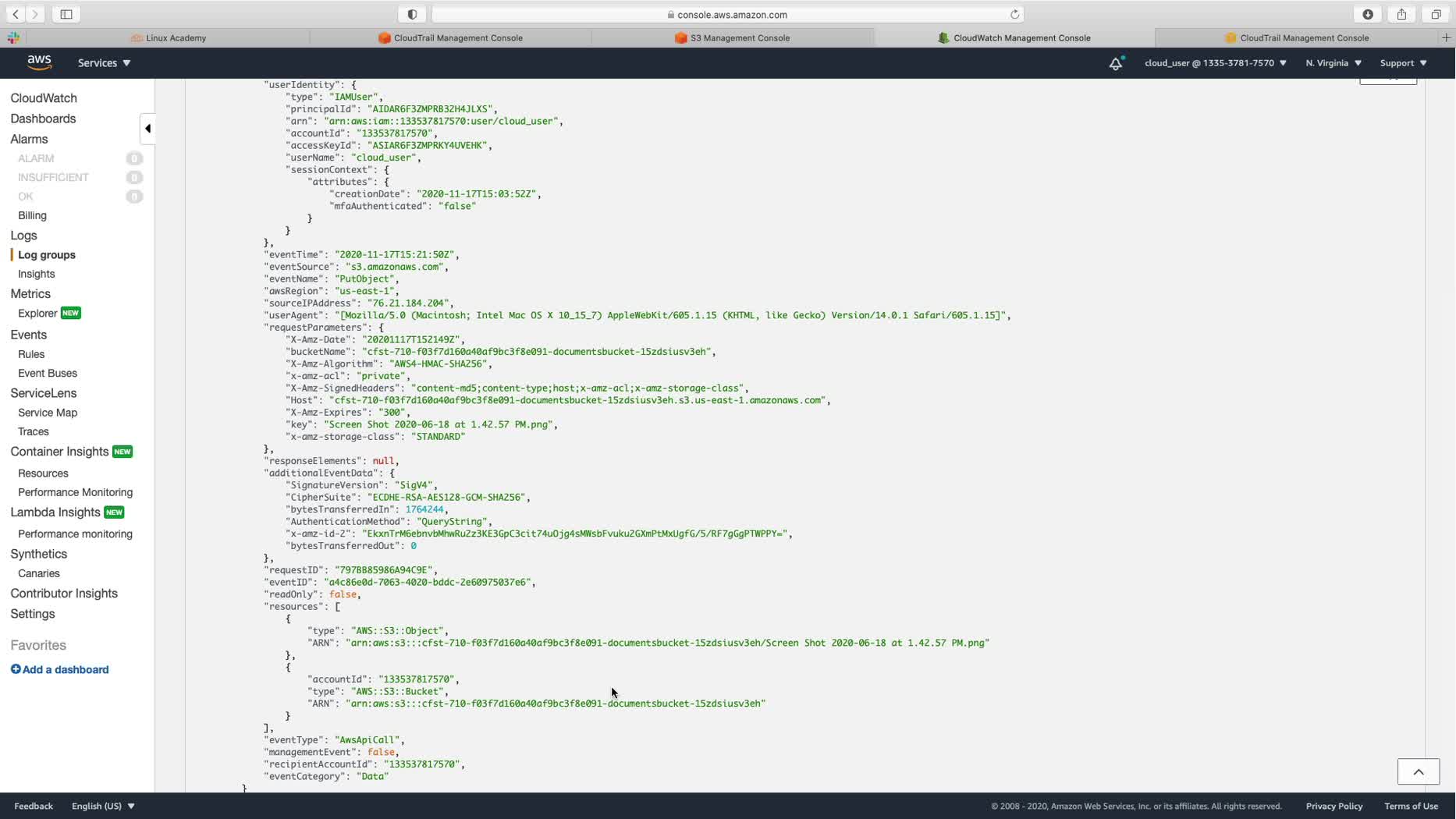Open the Alarms section
1456x819 pixels.
tap(29, 139)
